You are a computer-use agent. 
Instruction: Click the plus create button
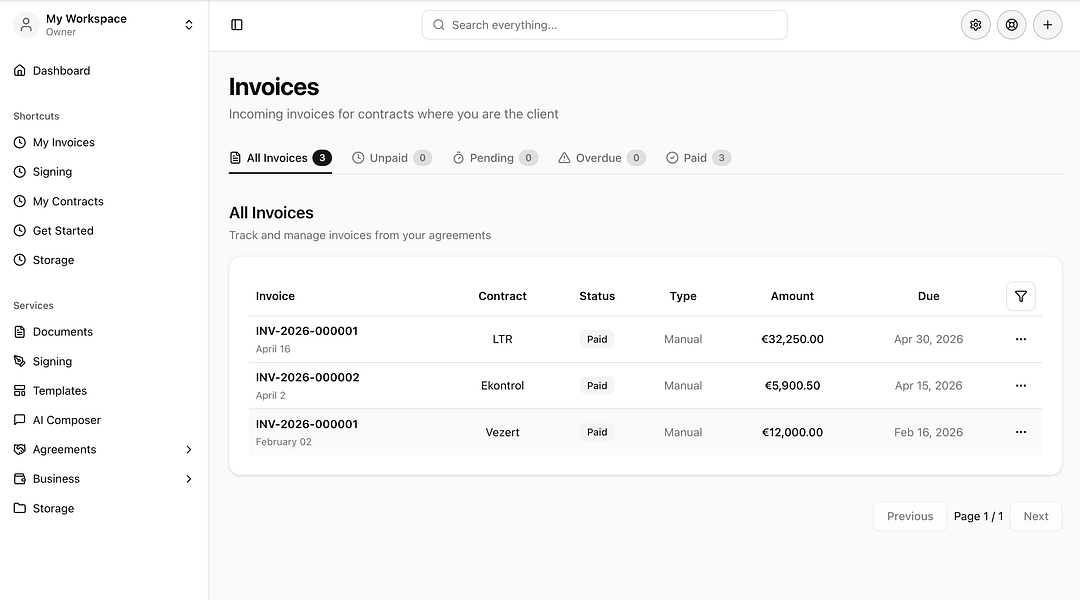[1047, 25]
